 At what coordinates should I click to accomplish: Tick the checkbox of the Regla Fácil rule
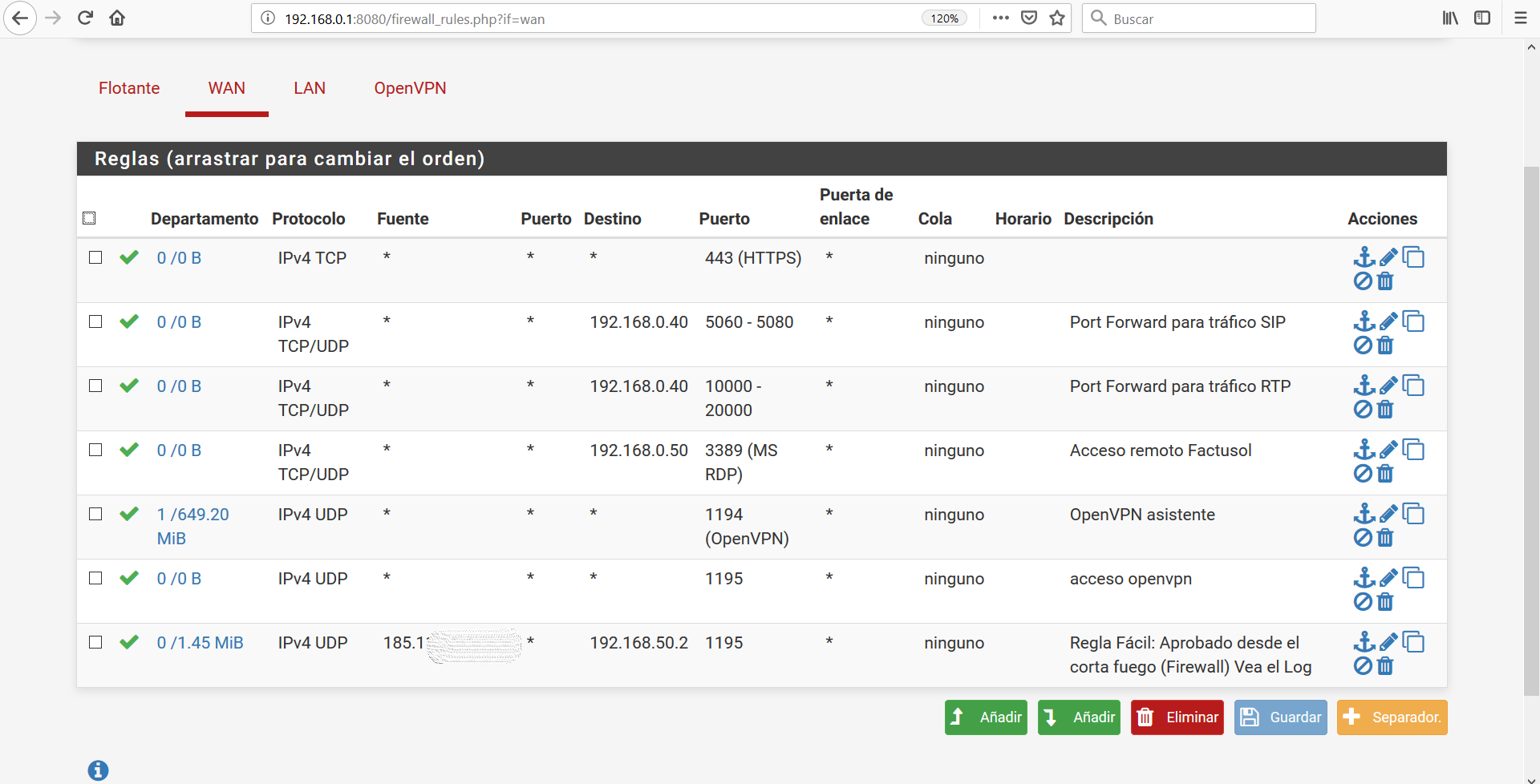pos(95,642)
